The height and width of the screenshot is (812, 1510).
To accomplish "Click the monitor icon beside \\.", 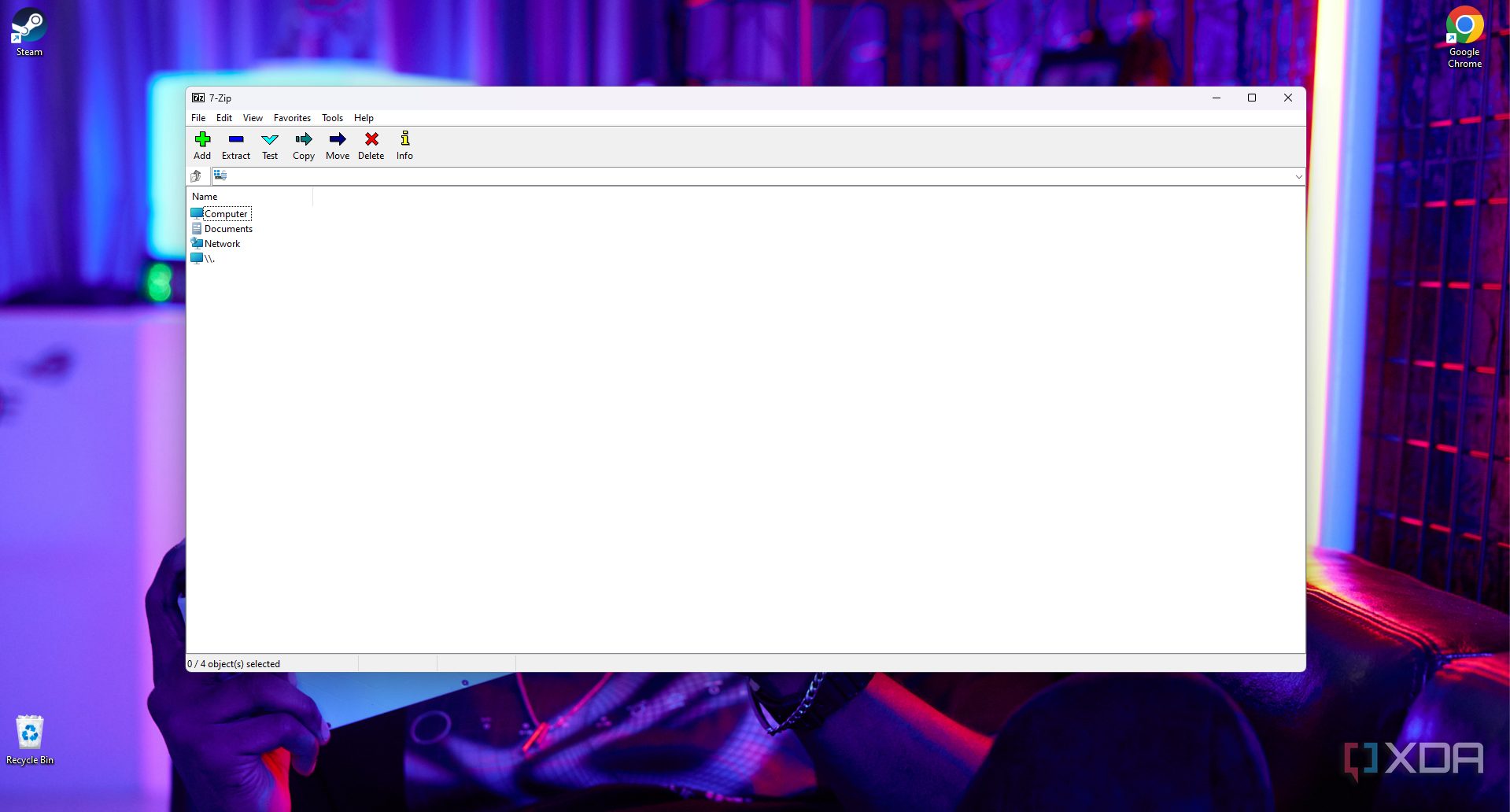I will pyautogui.click(x=197, y=258).
